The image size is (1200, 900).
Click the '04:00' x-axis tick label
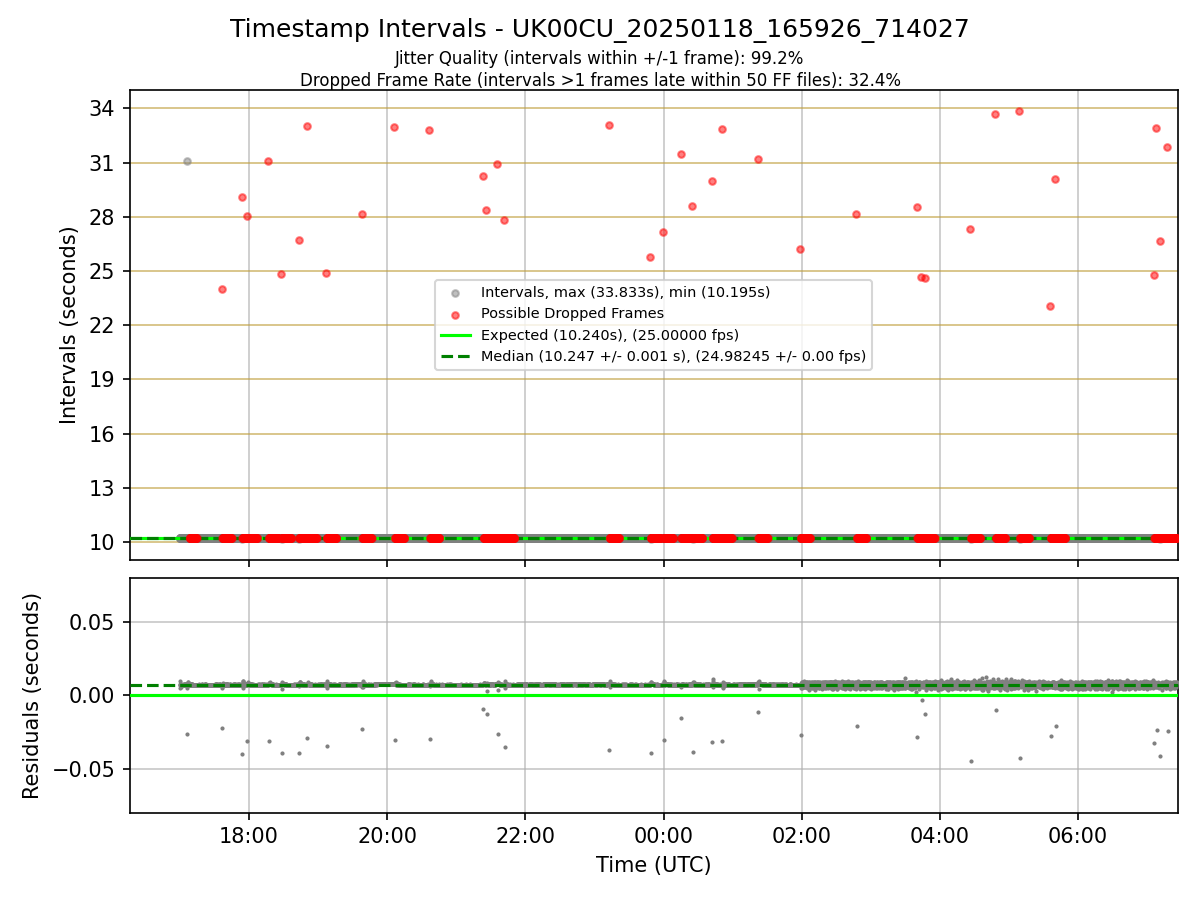click(x=939, y=835)
